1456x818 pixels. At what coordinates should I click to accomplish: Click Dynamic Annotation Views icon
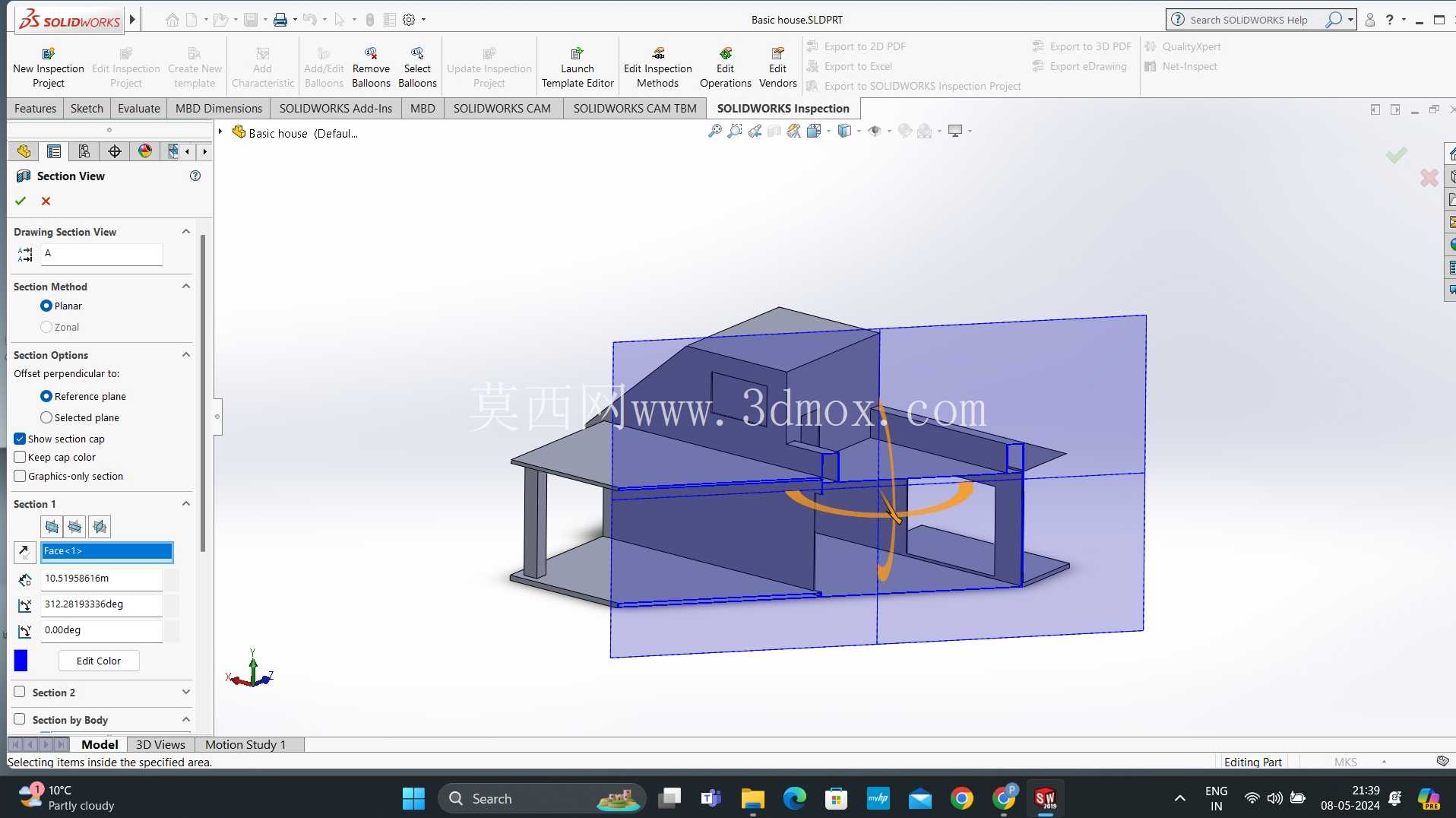click(x=794, y=131)
